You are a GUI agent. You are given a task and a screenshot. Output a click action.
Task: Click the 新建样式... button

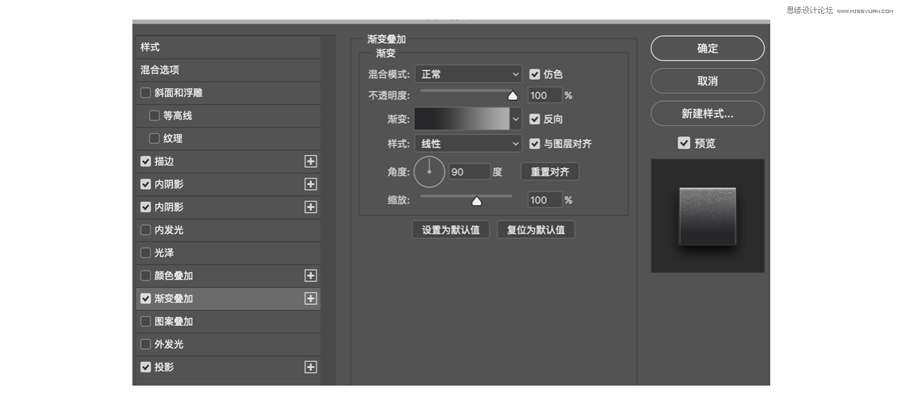[x=707, y=114]
